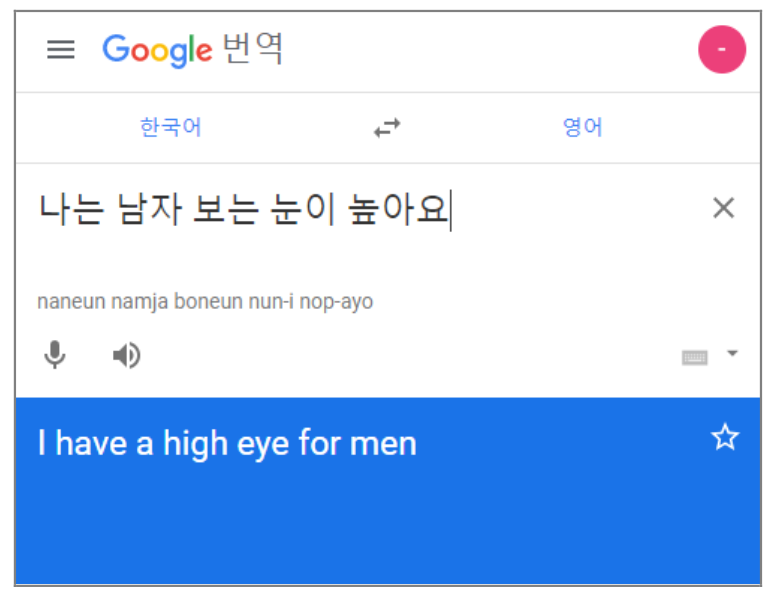Screen dimensions: 778x598
Task: Start voice input with the microphone
Action: [x=55, y=355]
